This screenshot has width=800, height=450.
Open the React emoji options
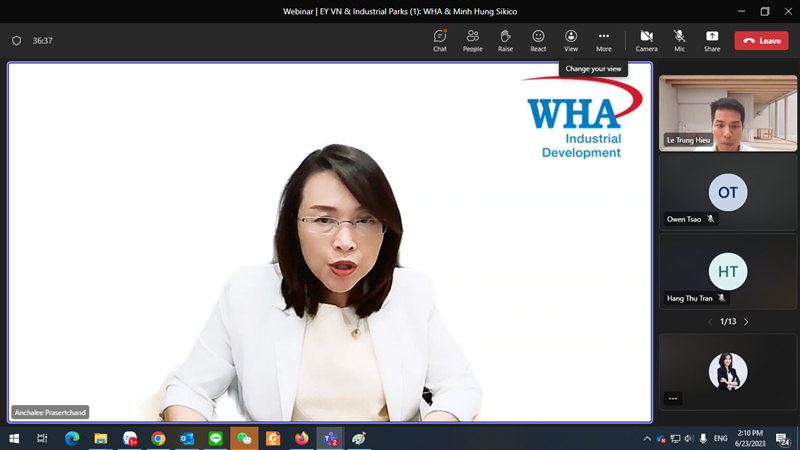pyautogui.click(x=538, y=40)
